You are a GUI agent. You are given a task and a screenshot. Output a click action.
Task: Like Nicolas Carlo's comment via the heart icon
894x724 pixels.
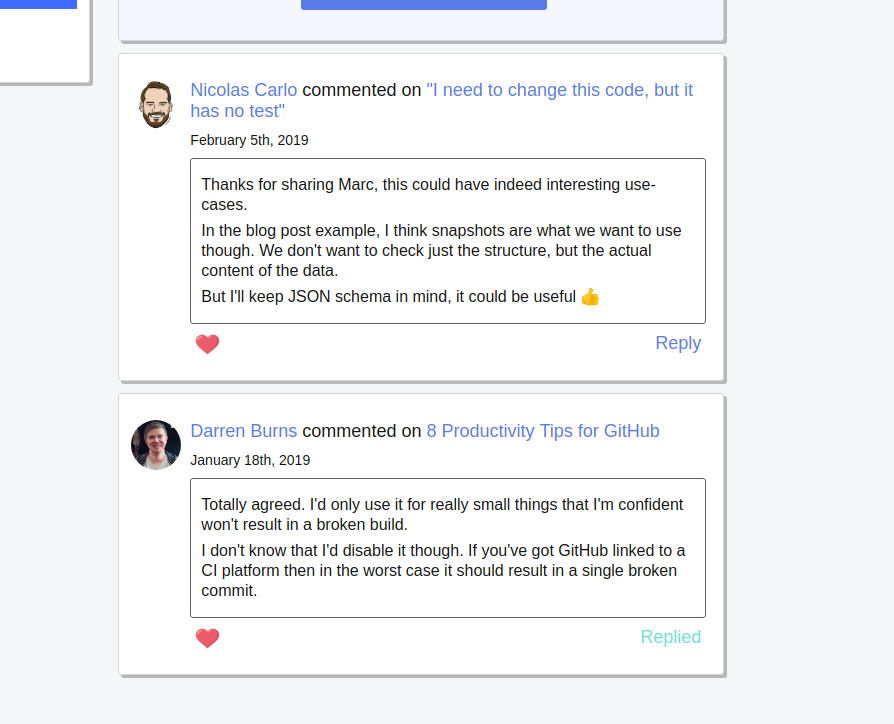point(208,344)
